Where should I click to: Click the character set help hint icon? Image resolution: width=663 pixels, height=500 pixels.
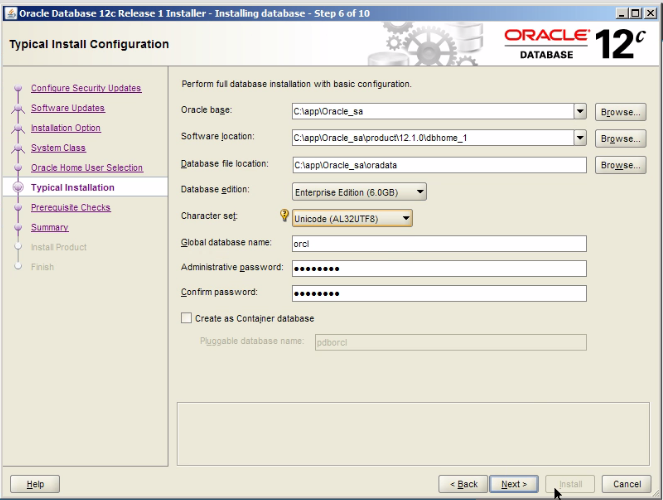click(285, 215)
